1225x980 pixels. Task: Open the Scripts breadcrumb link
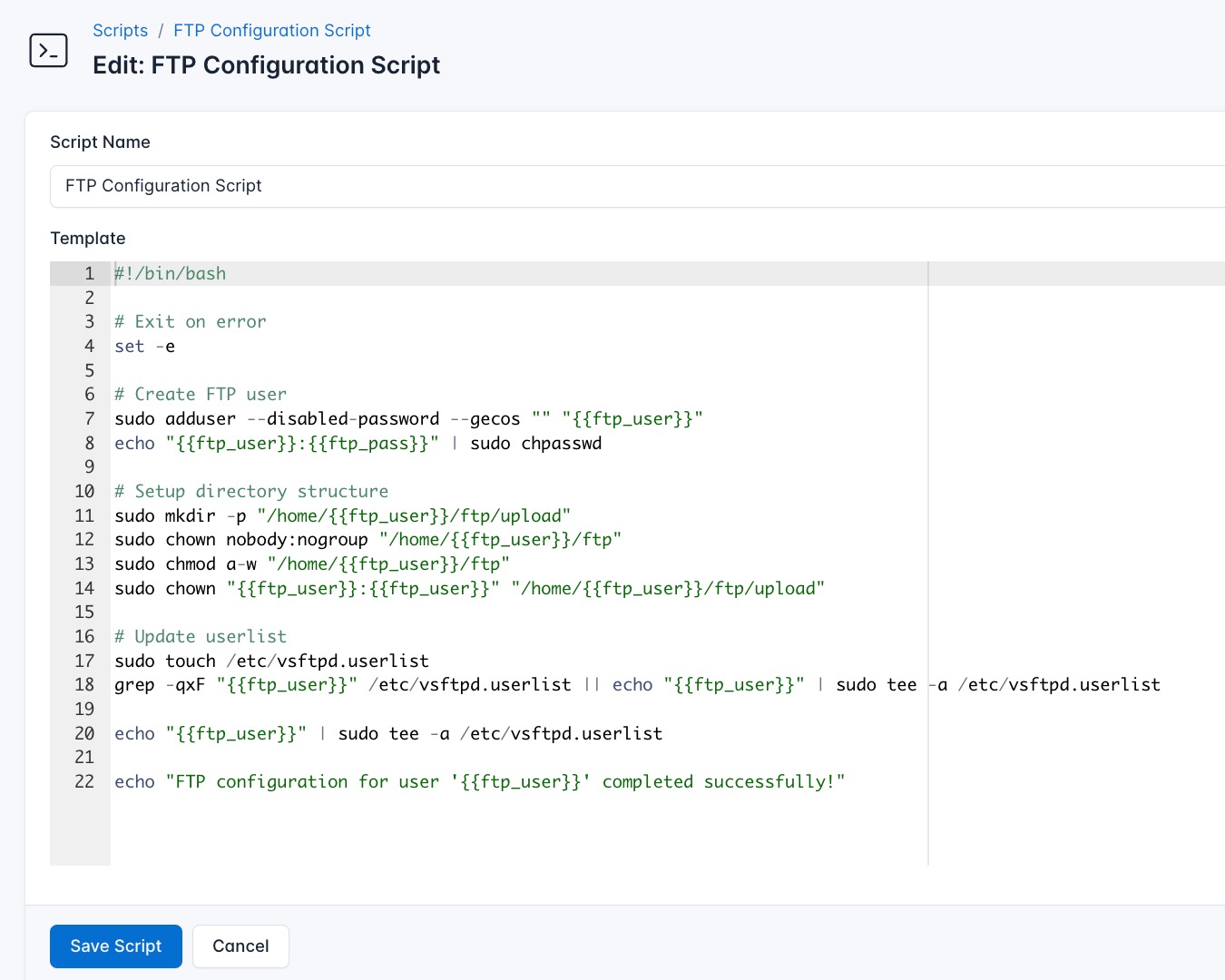(120, 30)
